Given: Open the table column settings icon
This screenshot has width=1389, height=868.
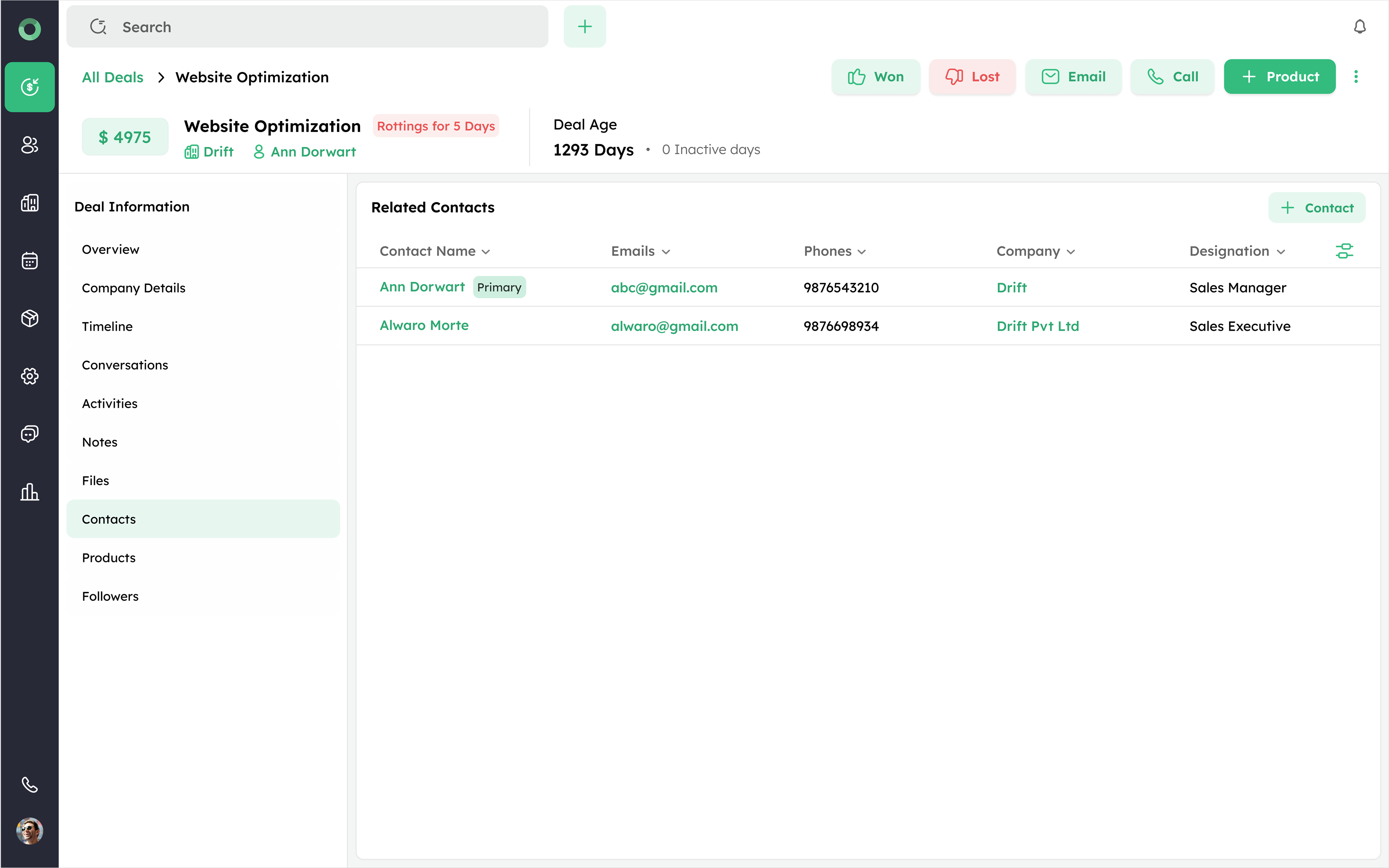Looking at the screenshot, I should 1343,251.
